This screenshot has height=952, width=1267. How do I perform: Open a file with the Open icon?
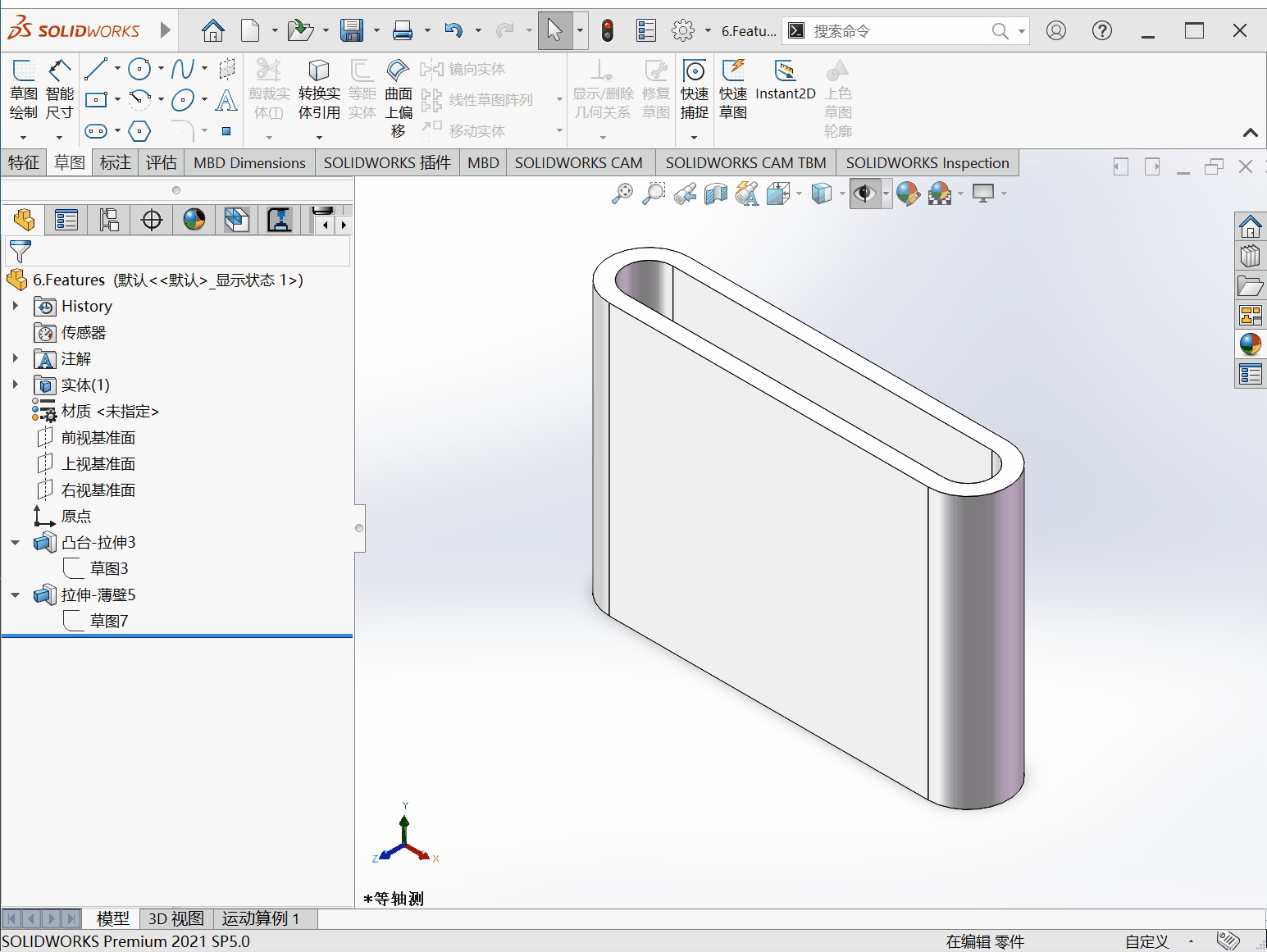click(x=301, y=31)
